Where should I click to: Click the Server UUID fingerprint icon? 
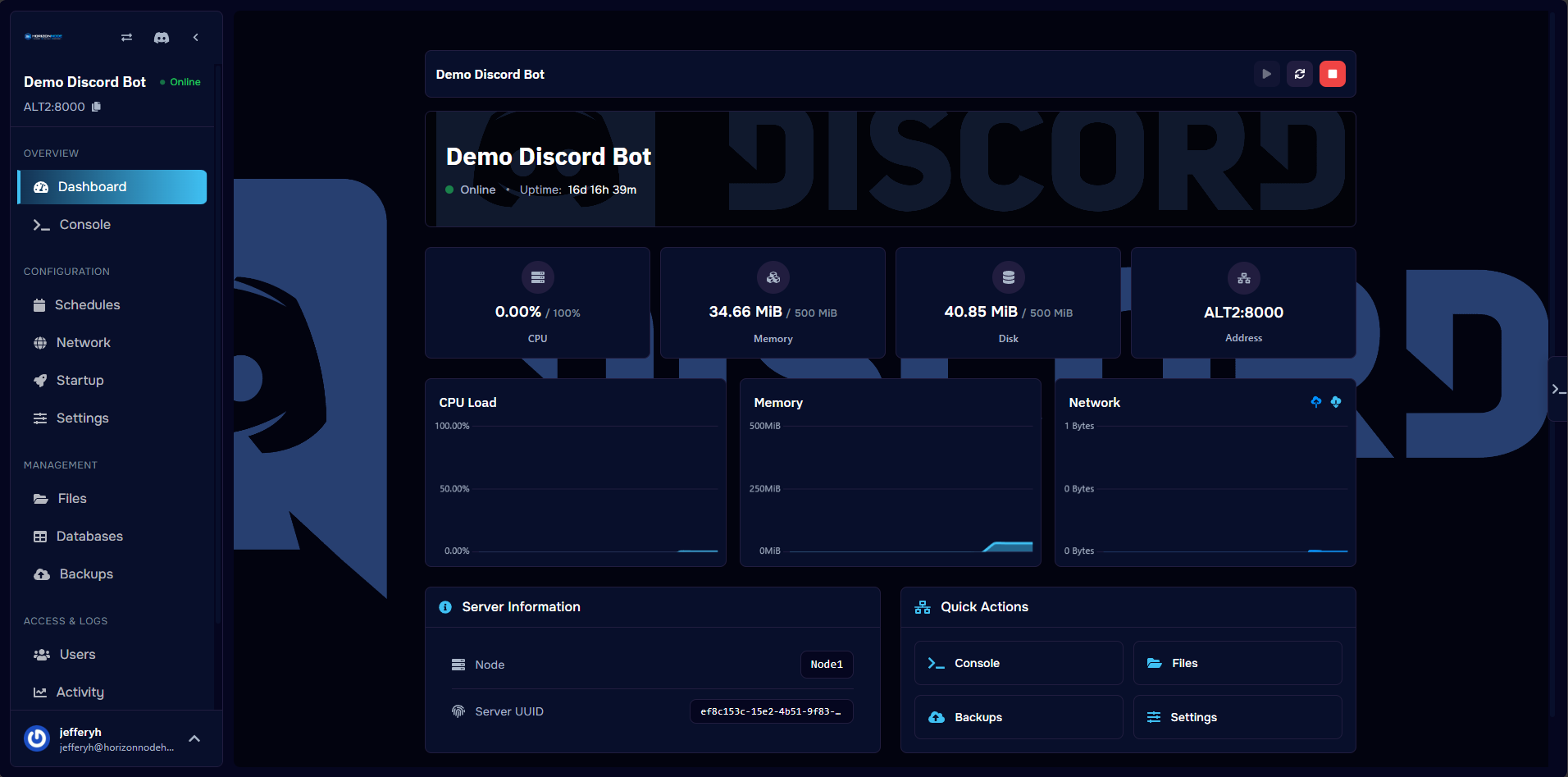point(458,711)
